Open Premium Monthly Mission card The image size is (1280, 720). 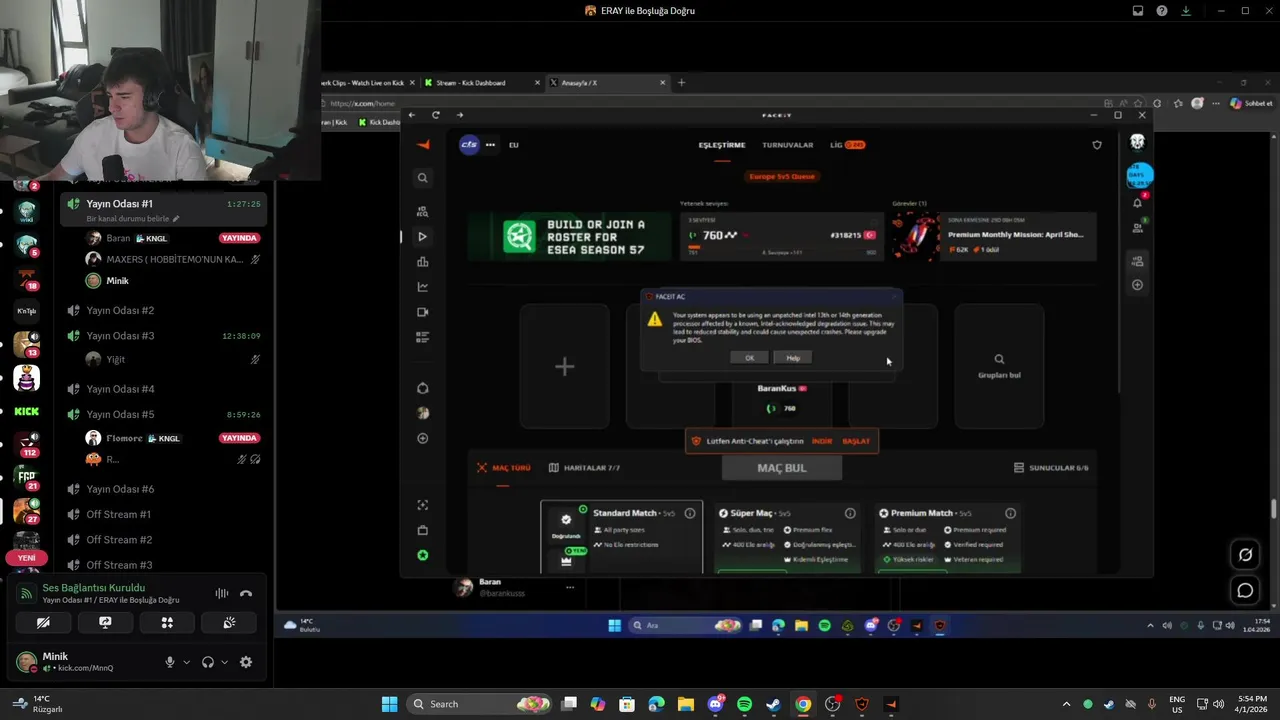tap(995, 237)
